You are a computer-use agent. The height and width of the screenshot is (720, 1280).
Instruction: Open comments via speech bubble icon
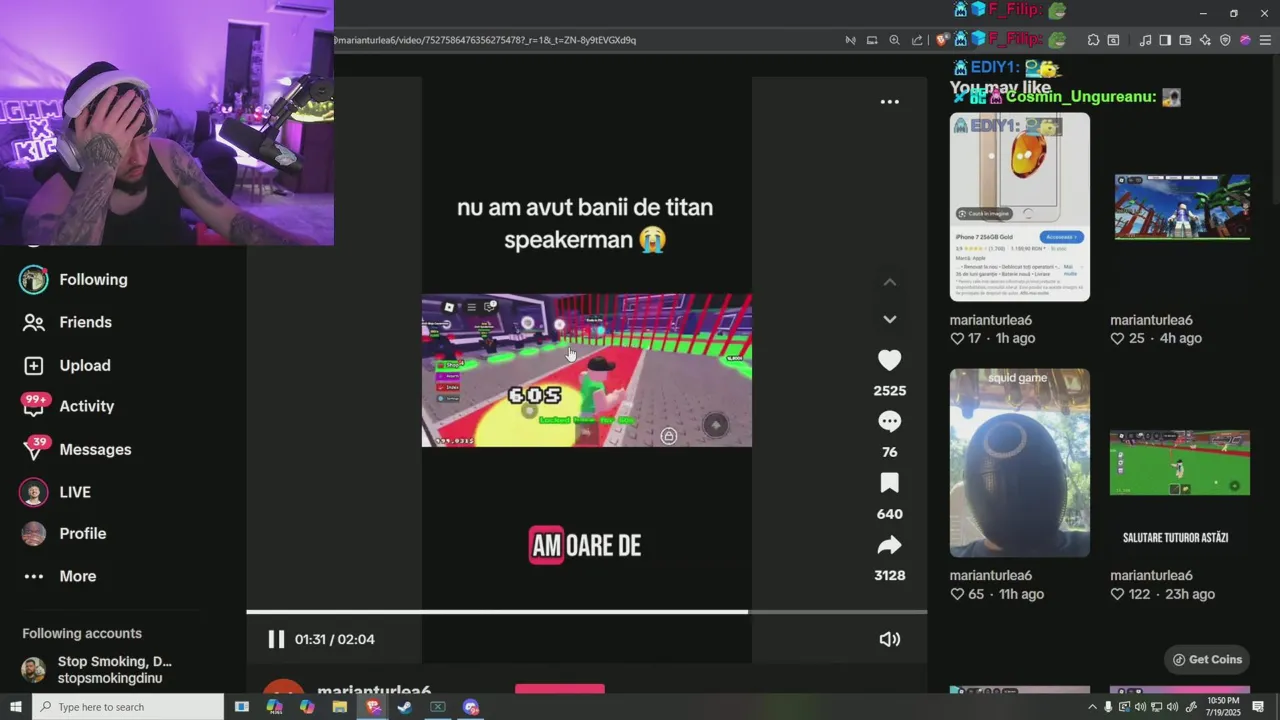tap(889, 422)
